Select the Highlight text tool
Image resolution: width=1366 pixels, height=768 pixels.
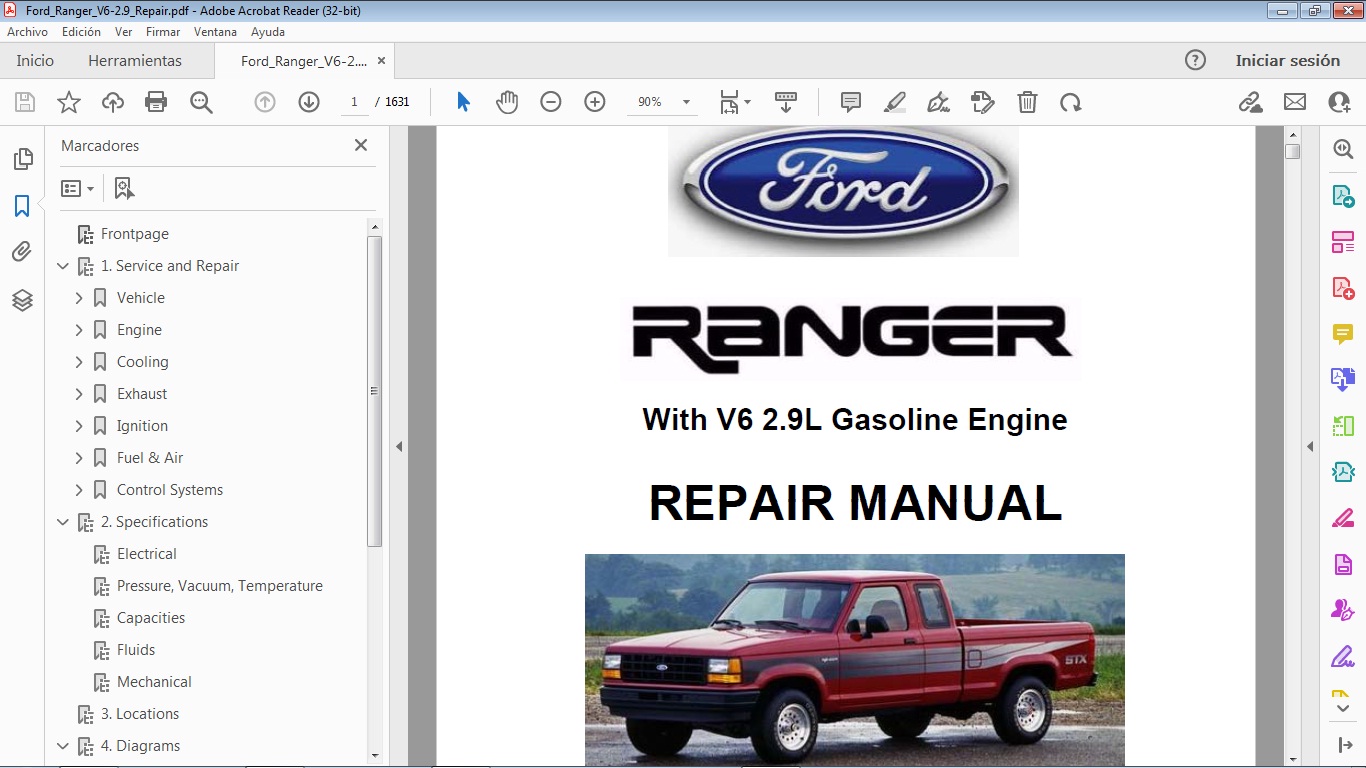(x=895, y=102)
